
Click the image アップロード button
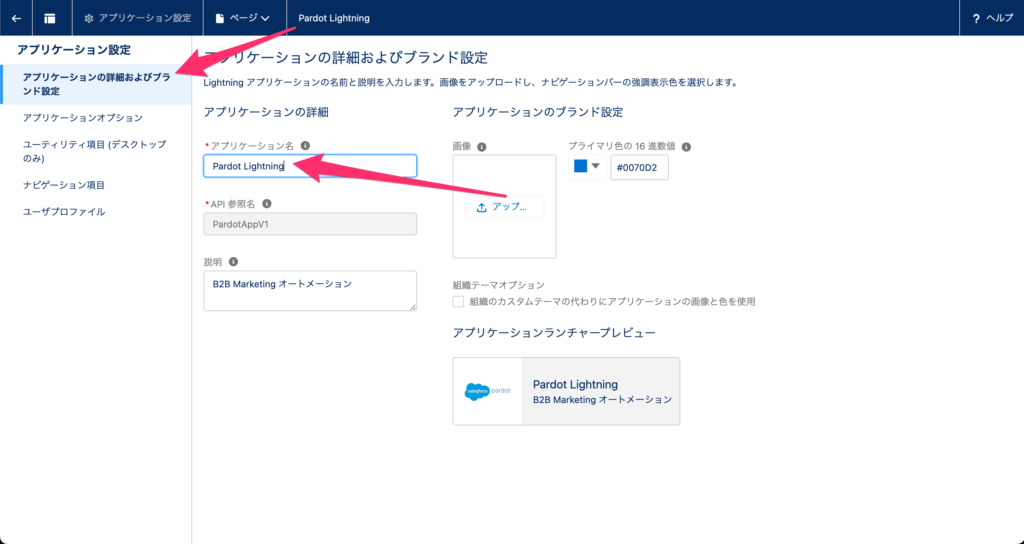[x=504, y=207]
